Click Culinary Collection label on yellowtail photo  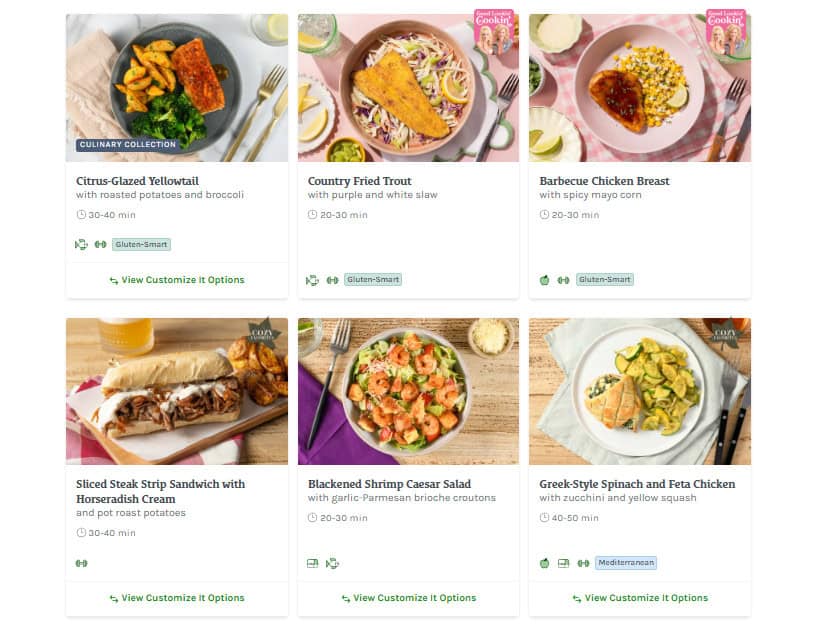(x=127, y=145)
